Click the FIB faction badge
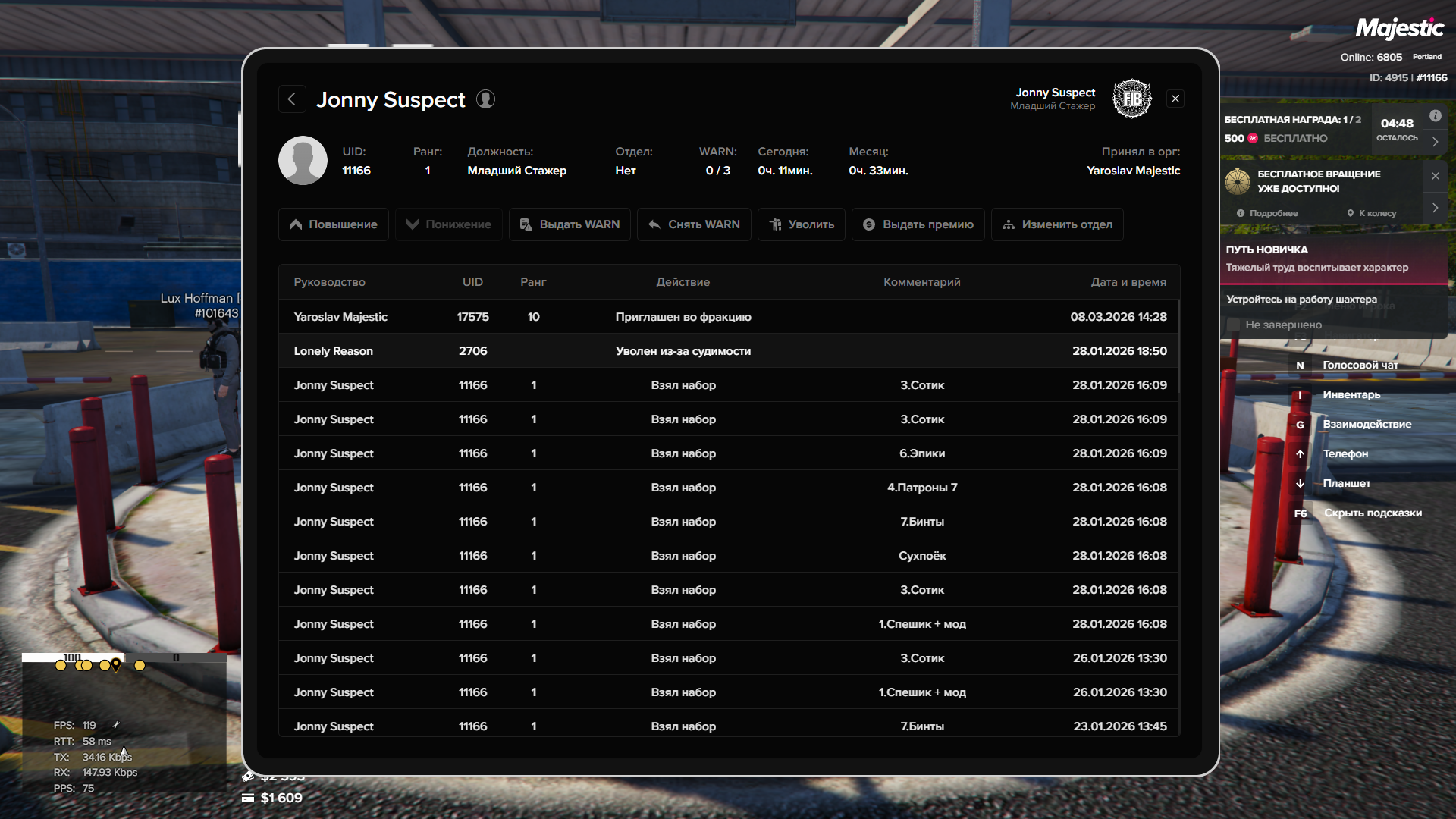 (1132, 99)
